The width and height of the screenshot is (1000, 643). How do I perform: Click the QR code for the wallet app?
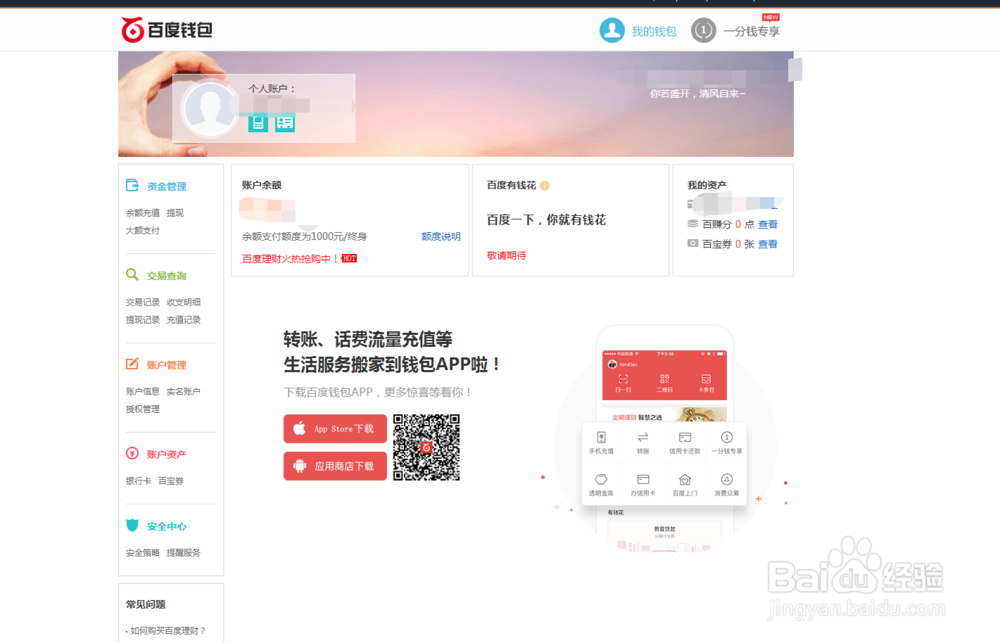pos(426,447)
